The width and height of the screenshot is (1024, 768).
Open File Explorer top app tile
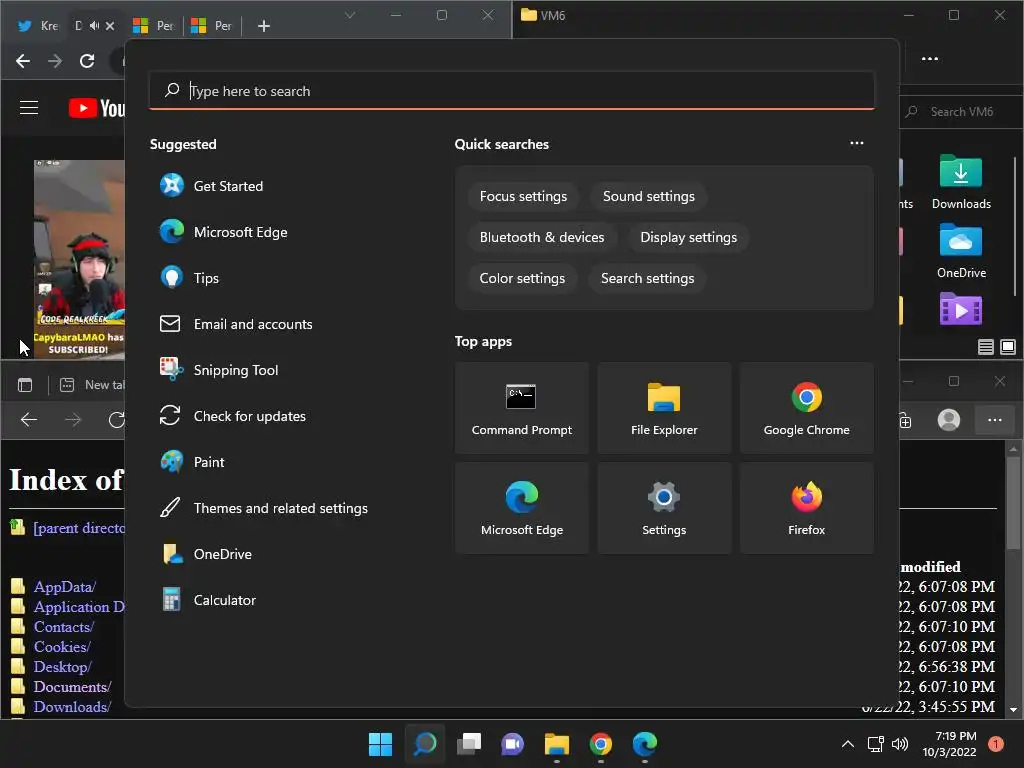pos(664,408)
